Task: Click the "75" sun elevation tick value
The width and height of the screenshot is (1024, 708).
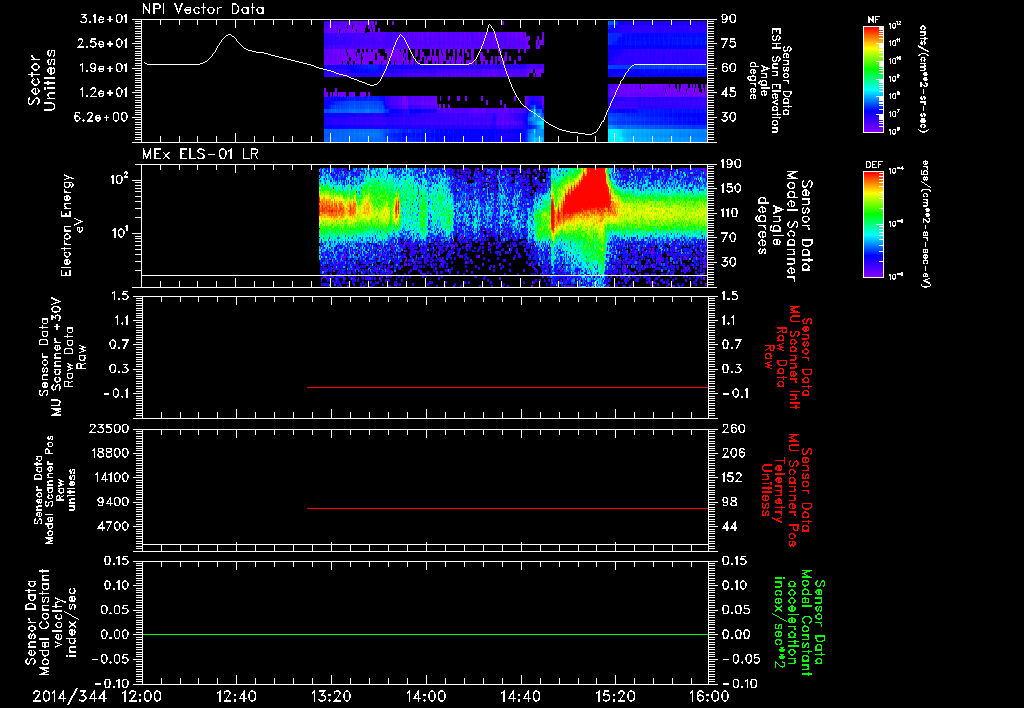Action: tap(729, 43)
